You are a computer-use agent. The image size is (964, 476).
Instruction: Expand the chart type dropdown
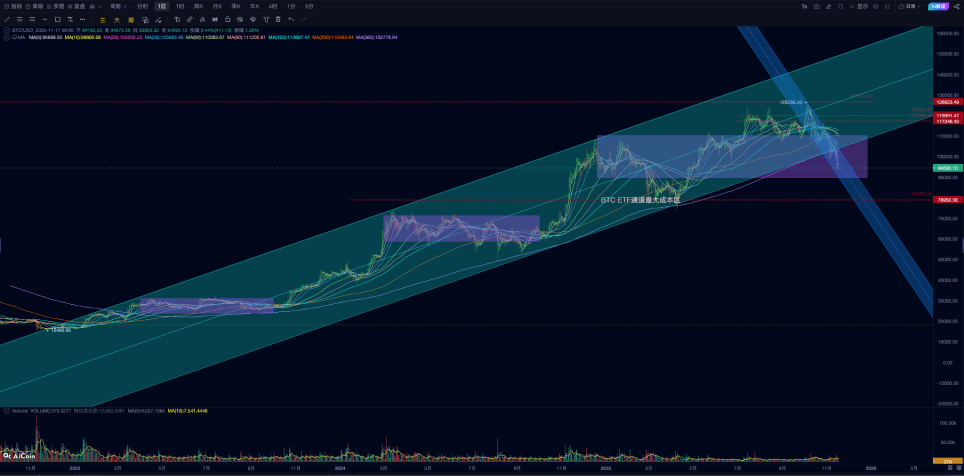(x=95, y=6)
